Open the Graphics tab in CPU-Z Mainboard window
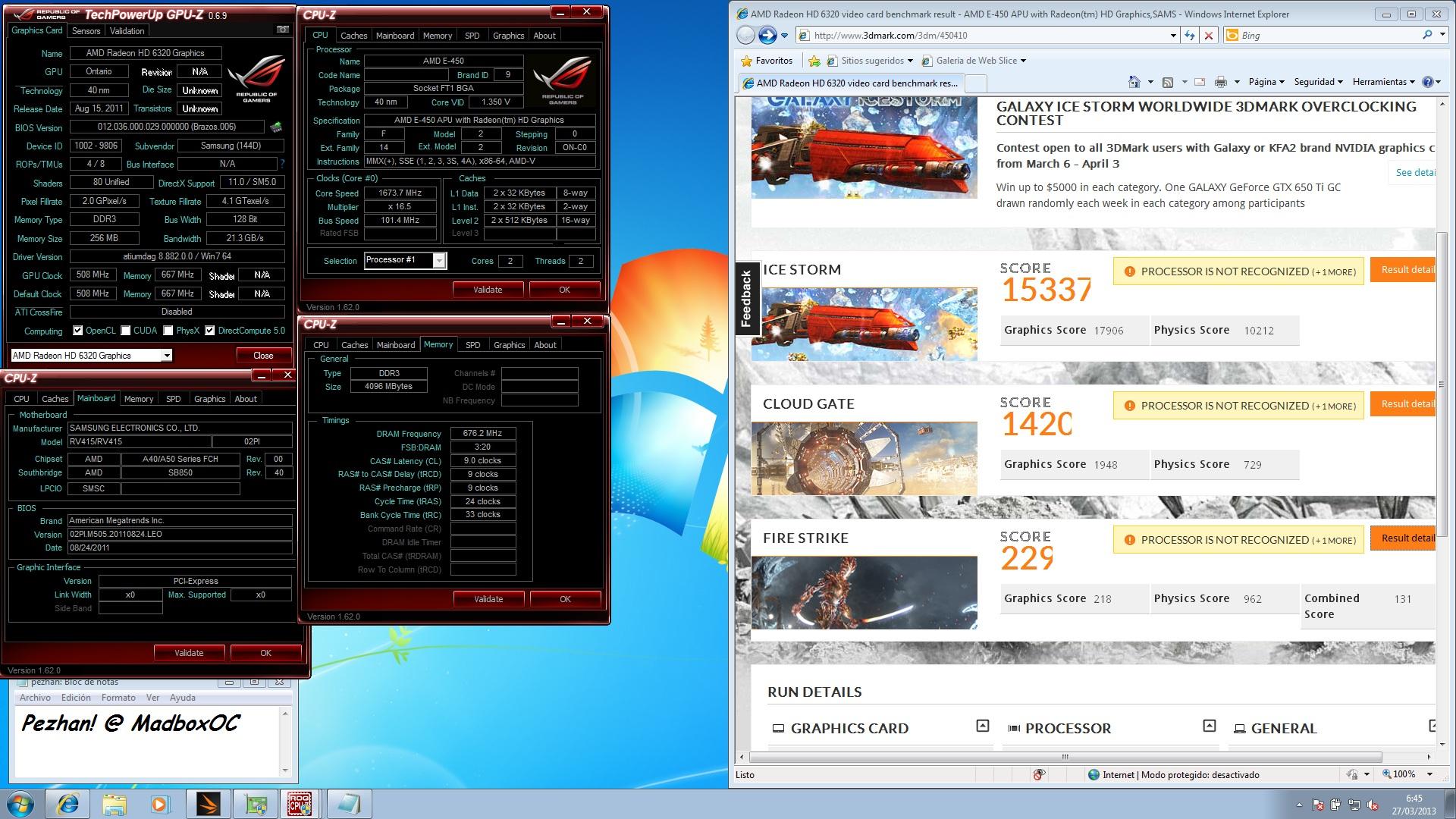The width and height of the screenshot is (1456, 819). click(x=209, y=399)
